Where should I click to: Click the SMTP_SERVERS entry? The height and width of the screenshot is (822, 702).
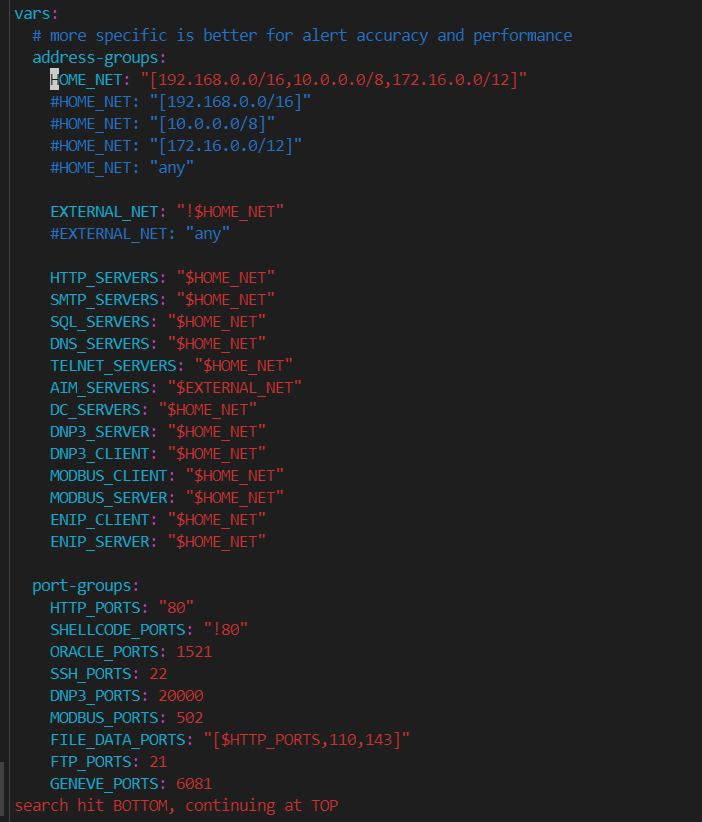[104, 299]
